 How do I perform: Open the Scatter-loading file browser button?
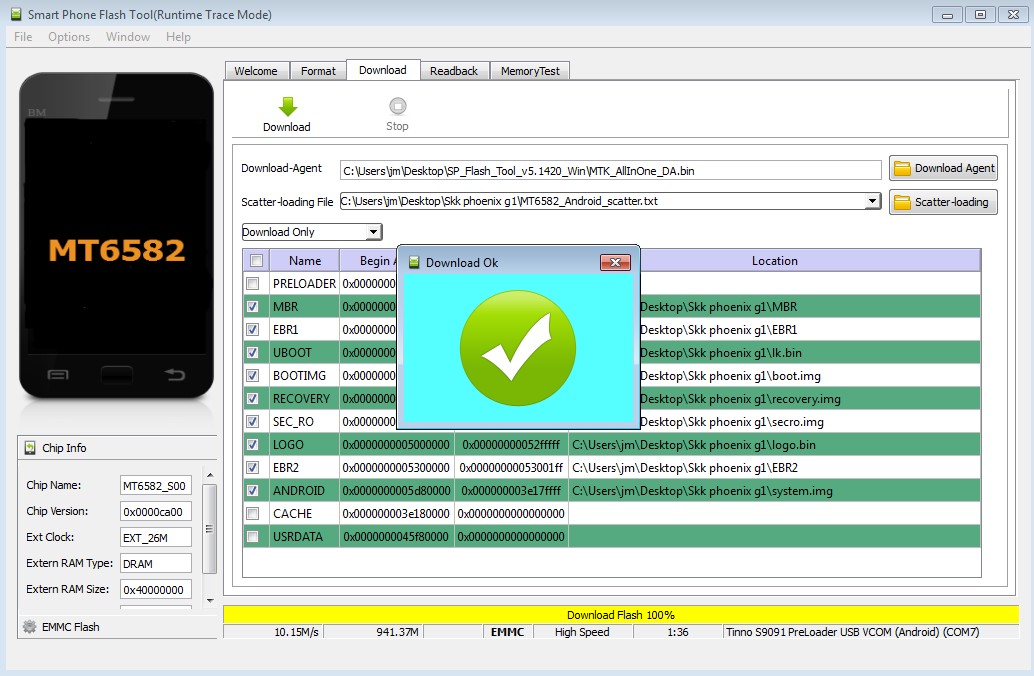[x=943, y=202]
